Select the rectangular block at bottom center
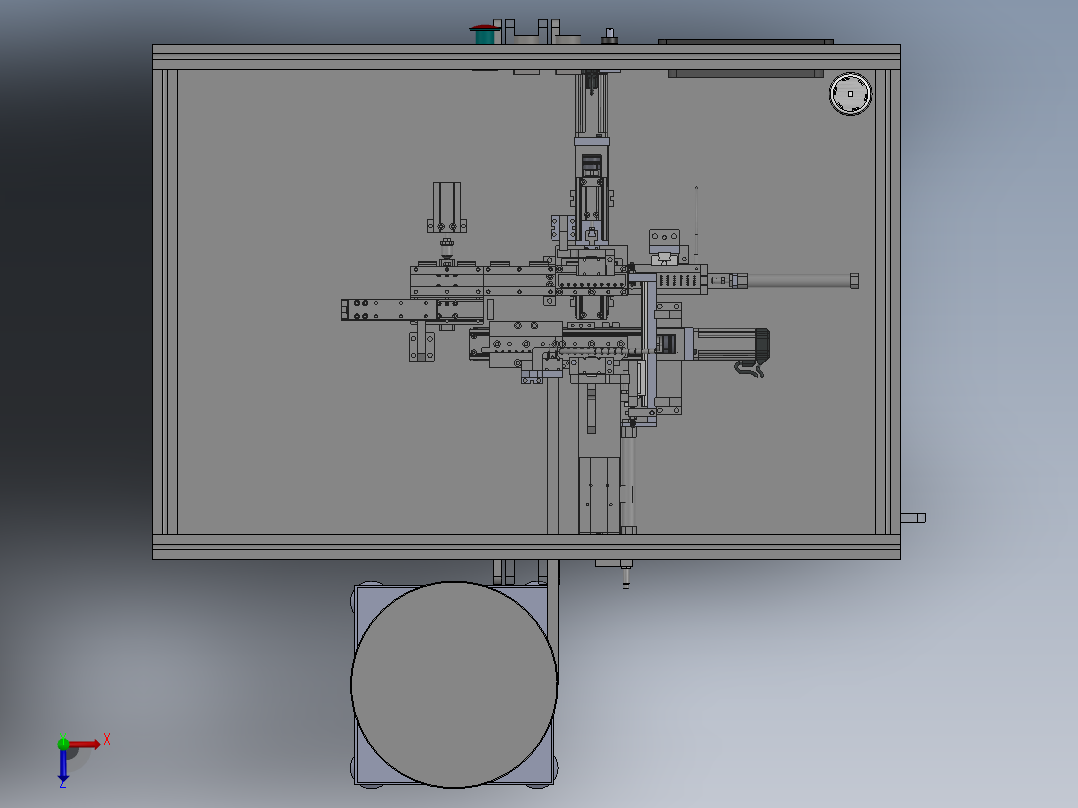 [599, 495]
